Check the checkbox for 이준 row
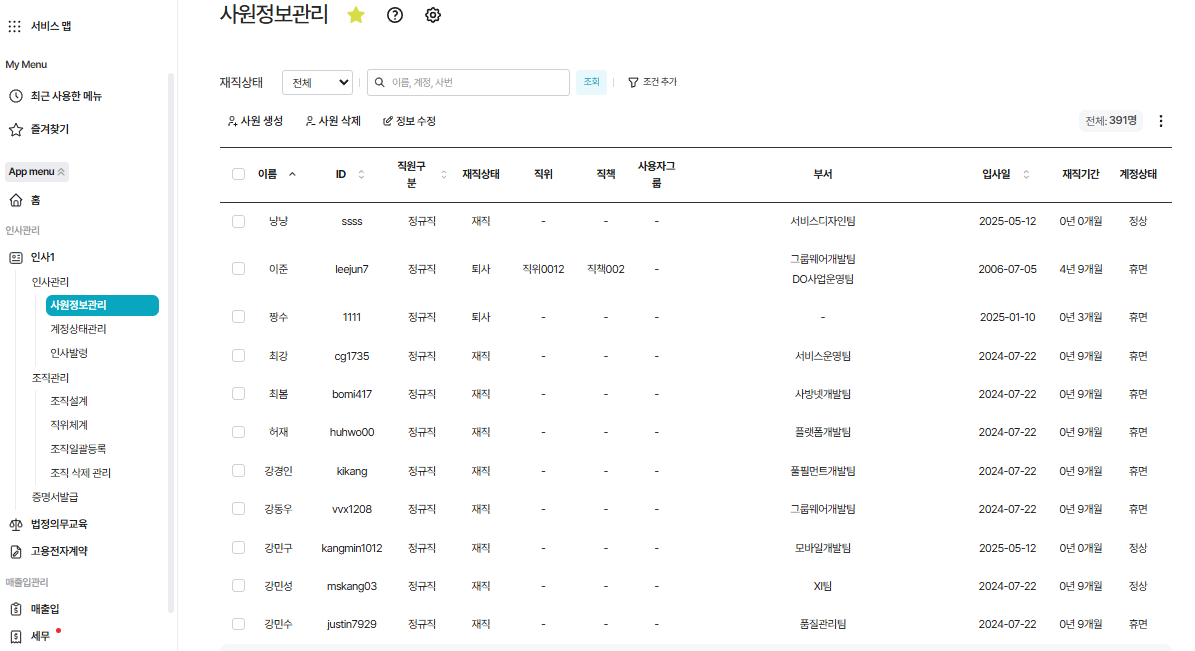1195x651 pixels. 238,269
